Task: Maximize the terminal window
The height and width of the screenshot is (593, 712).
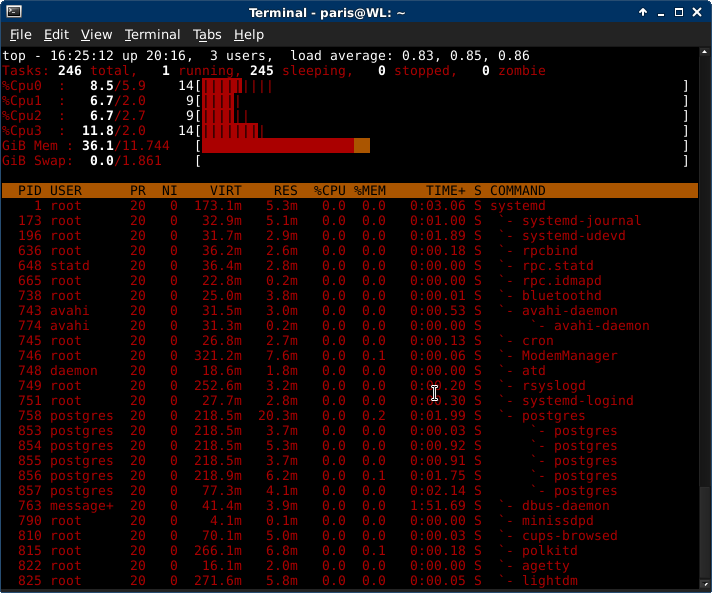Action: (x=679, y=12)
